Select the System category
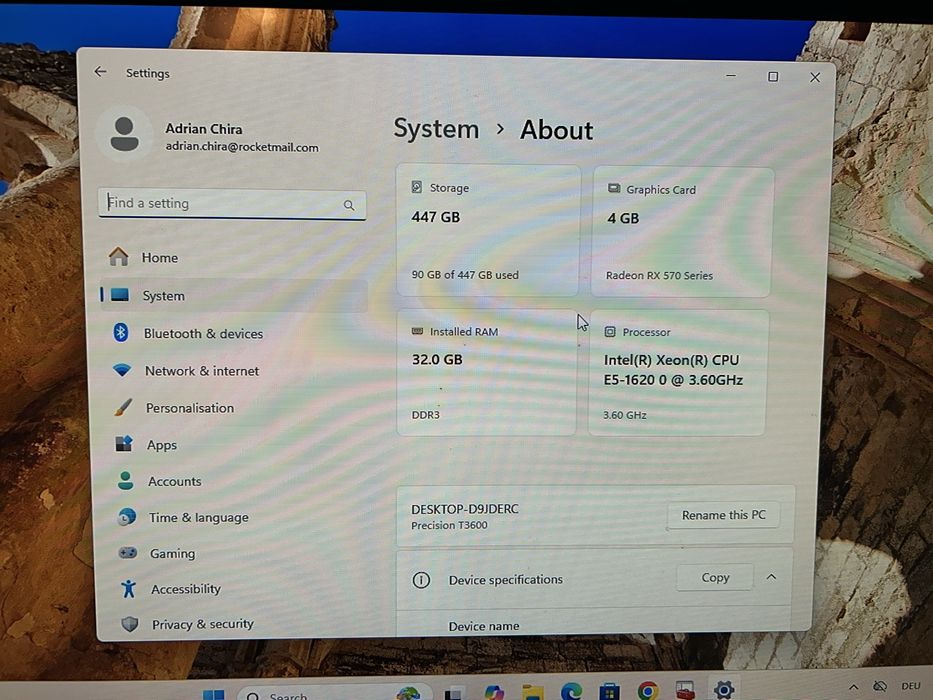 (234, 295)
